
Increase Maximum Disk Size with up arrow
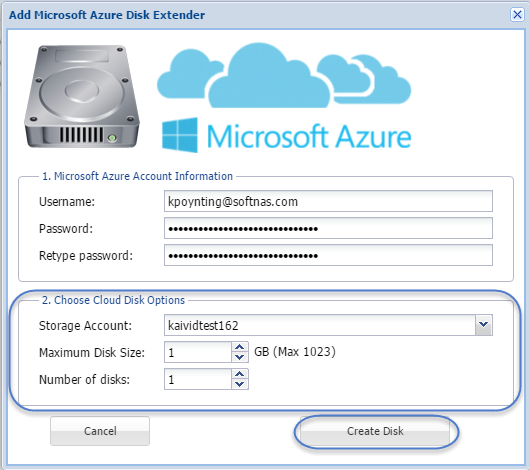[240, 347]
